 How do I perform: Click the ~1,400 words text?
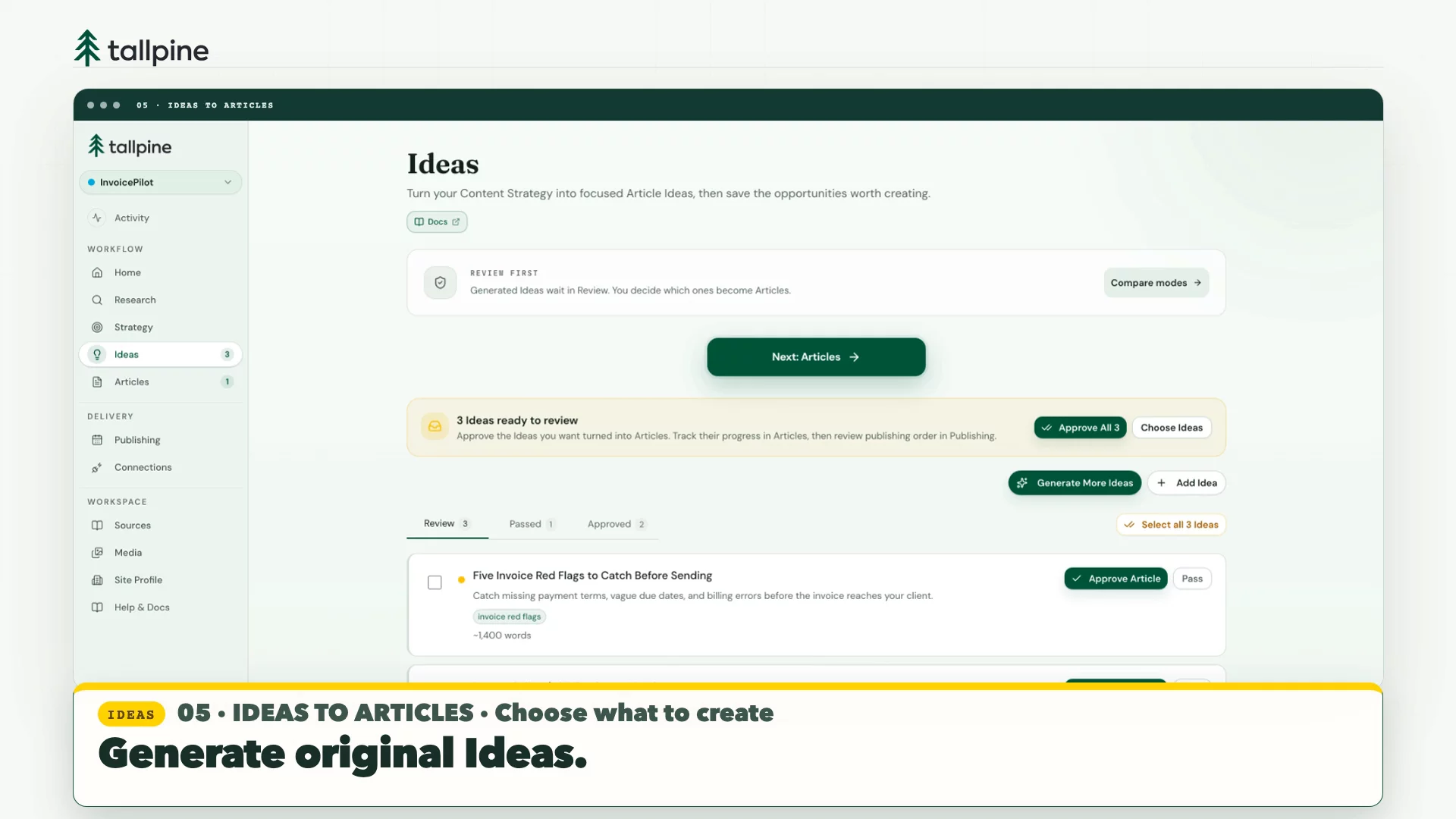pos(502,635)
